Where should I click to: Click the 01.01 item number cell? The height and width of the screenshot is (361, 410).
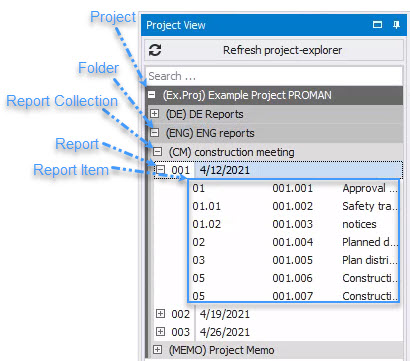pos(206,206)
